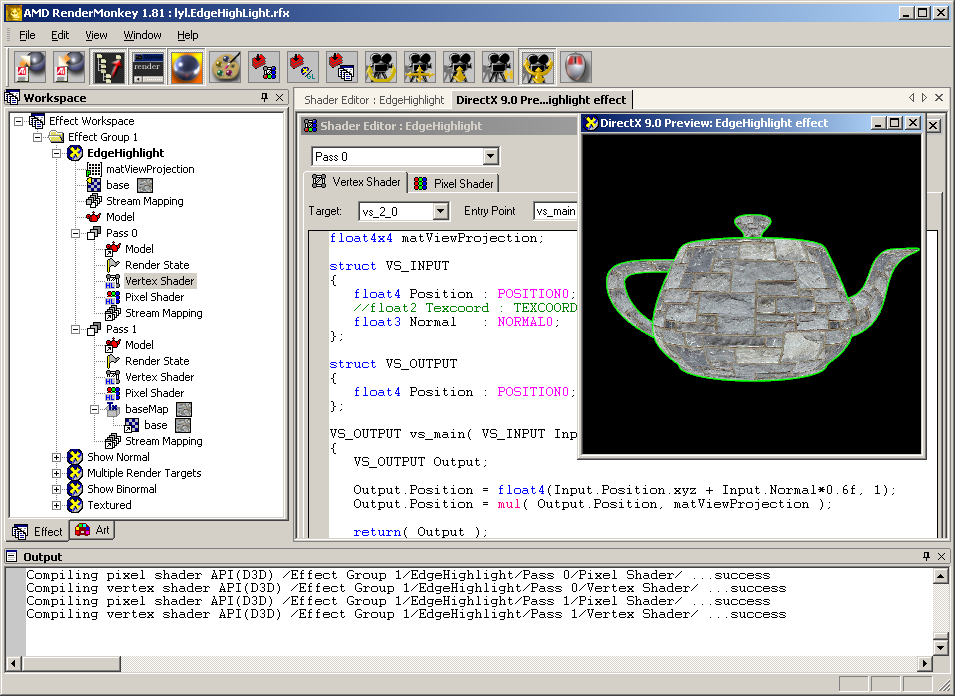Open the File menu
The image size is (955, 696).
point(27,35)
